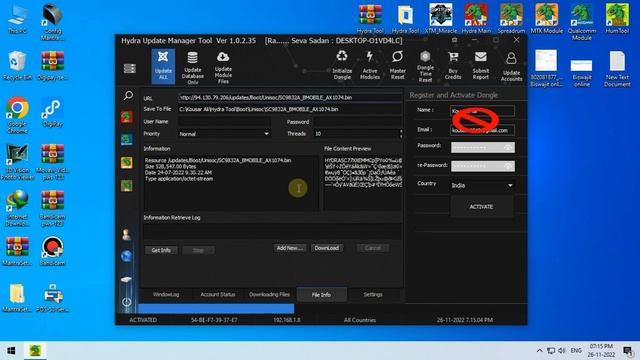Click the All Countries status entry

tap(360, 320)
